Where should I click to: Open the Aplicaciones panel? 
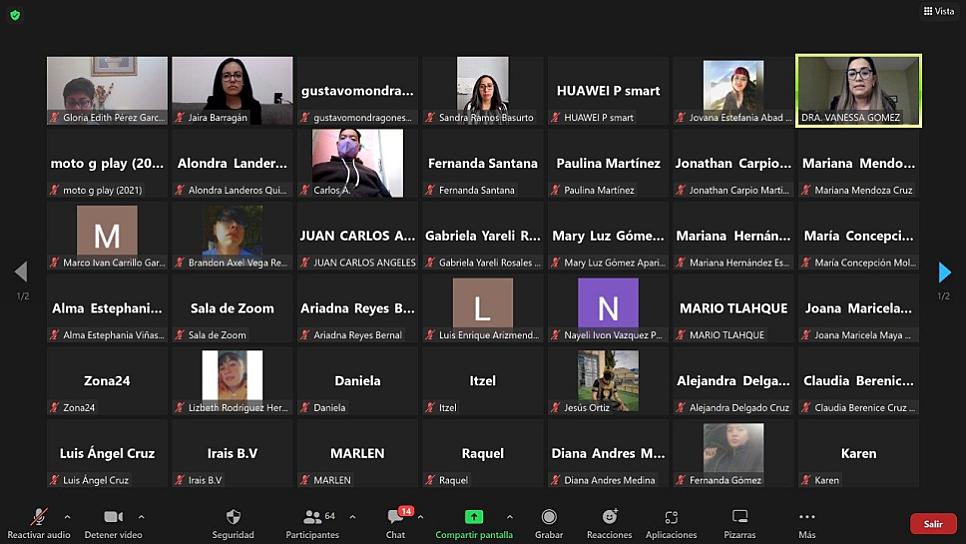tap(671, 517)
